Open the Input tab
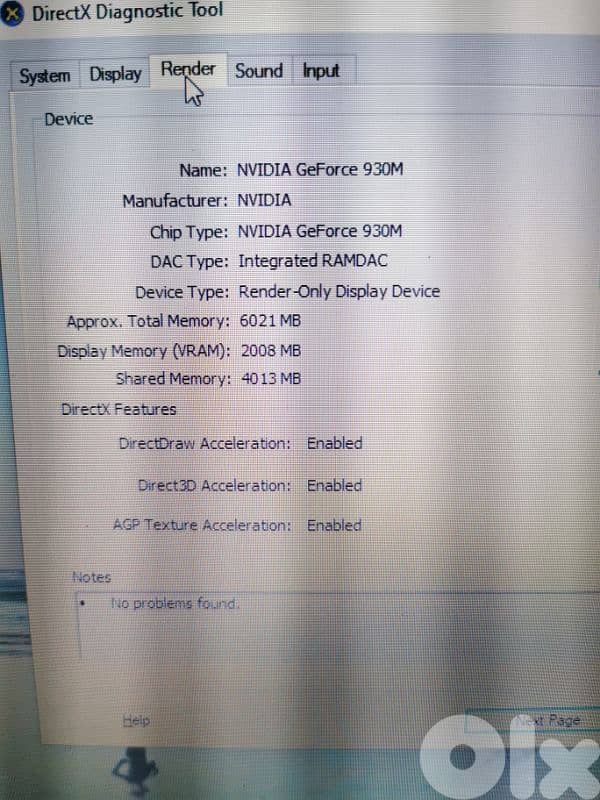Screen dimensions: 600x800 321,71
